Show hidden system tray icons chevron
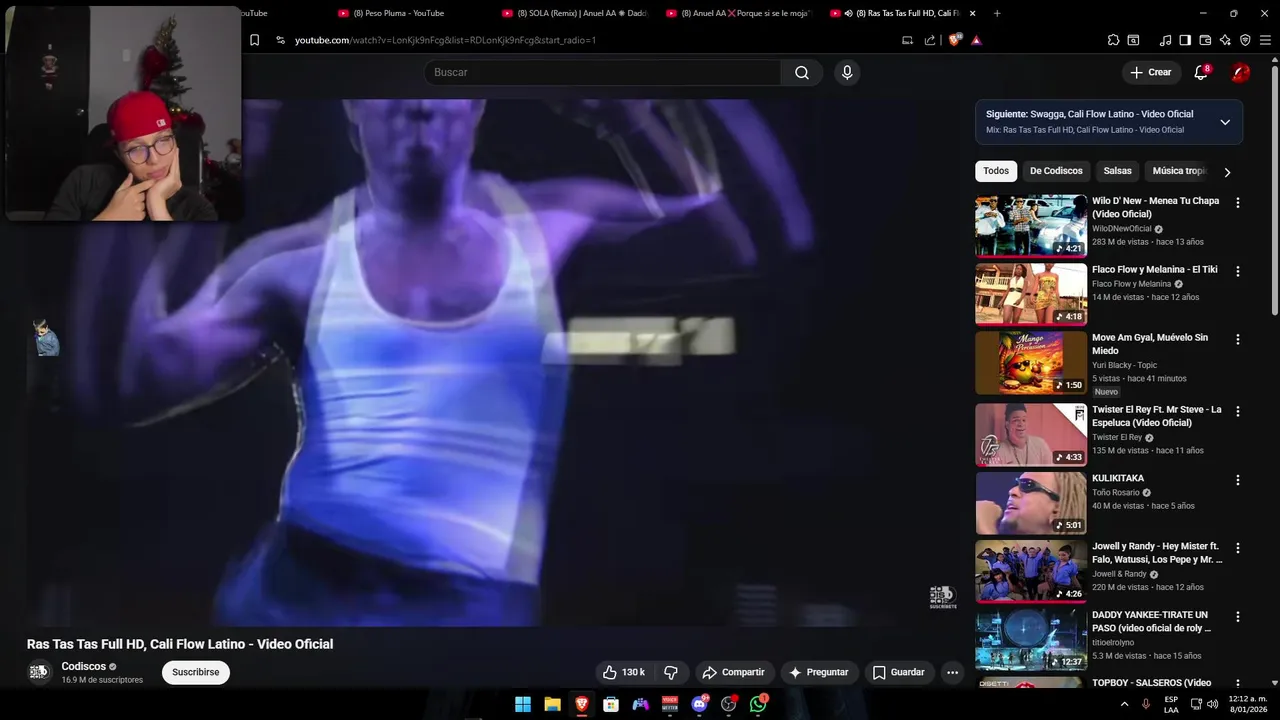1280x720 pixels. coord(1124,704)
